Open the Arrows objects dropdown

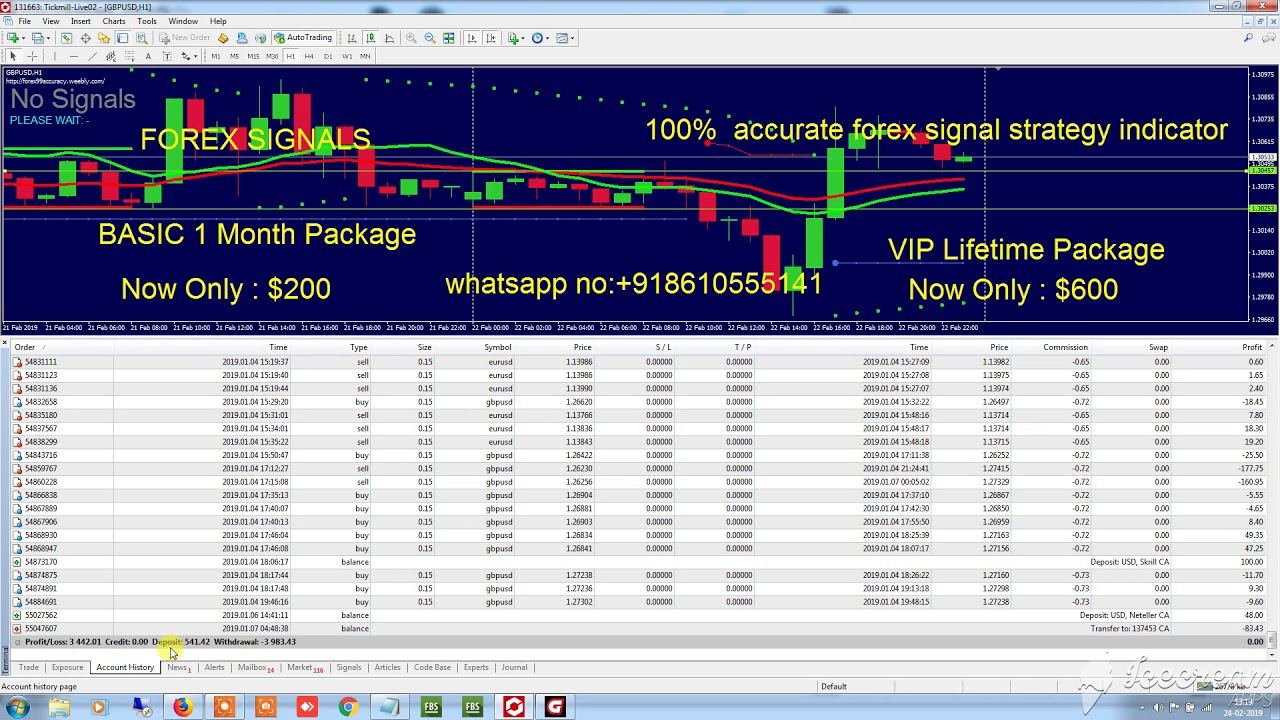[188, 56]
